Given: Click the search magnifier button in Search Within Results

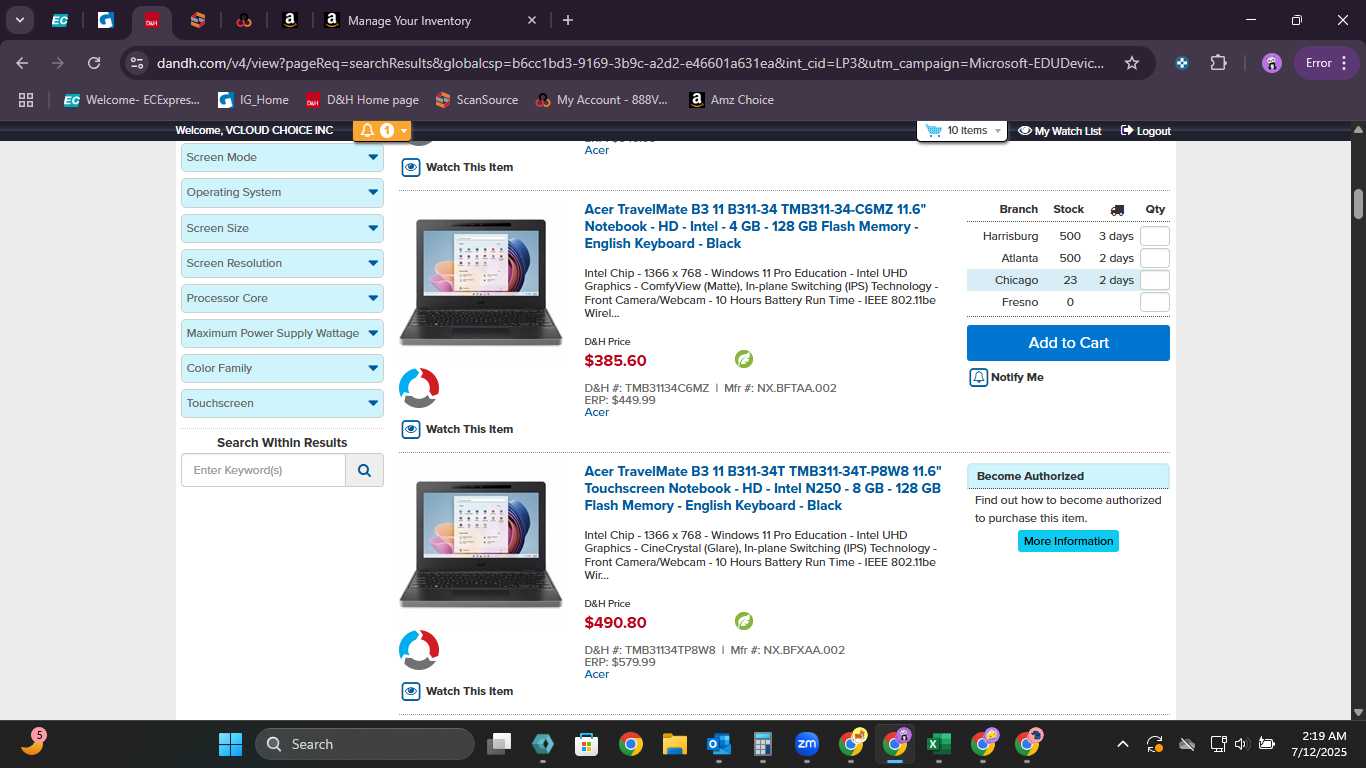Looking at the screenshot, I should pyautogui.click(x=364, y=470).
